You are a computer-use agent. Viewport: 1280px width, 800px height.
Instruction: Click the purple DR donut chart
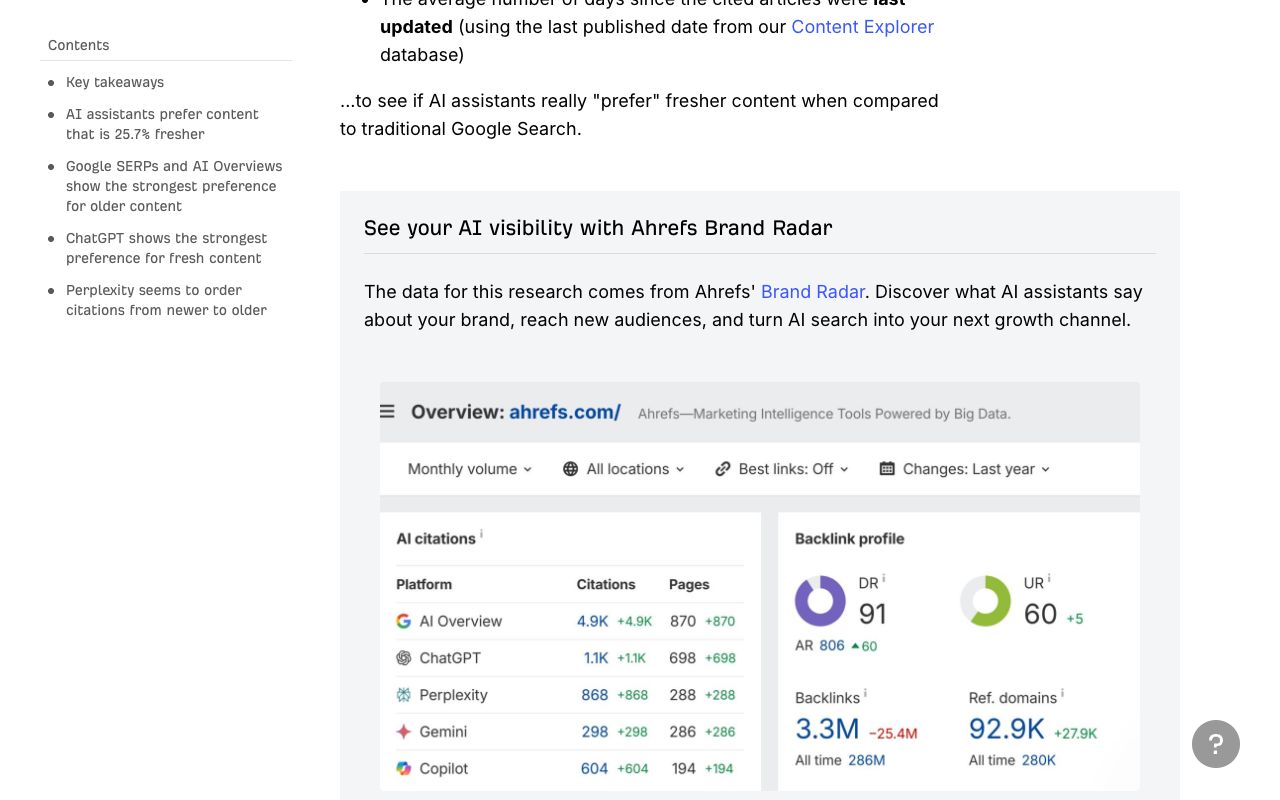(x=820, y=601)
